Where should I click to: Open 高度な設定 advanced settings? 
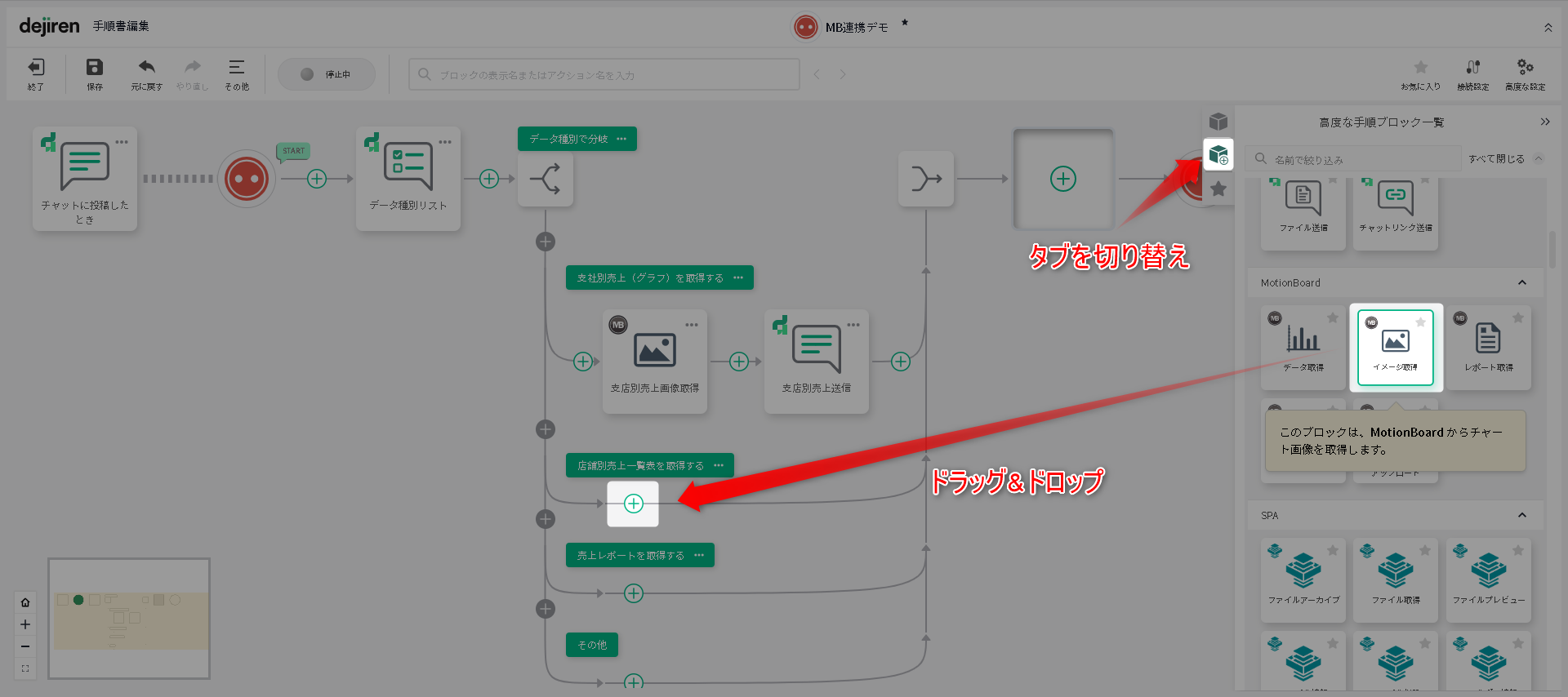tap(1526, 73)
